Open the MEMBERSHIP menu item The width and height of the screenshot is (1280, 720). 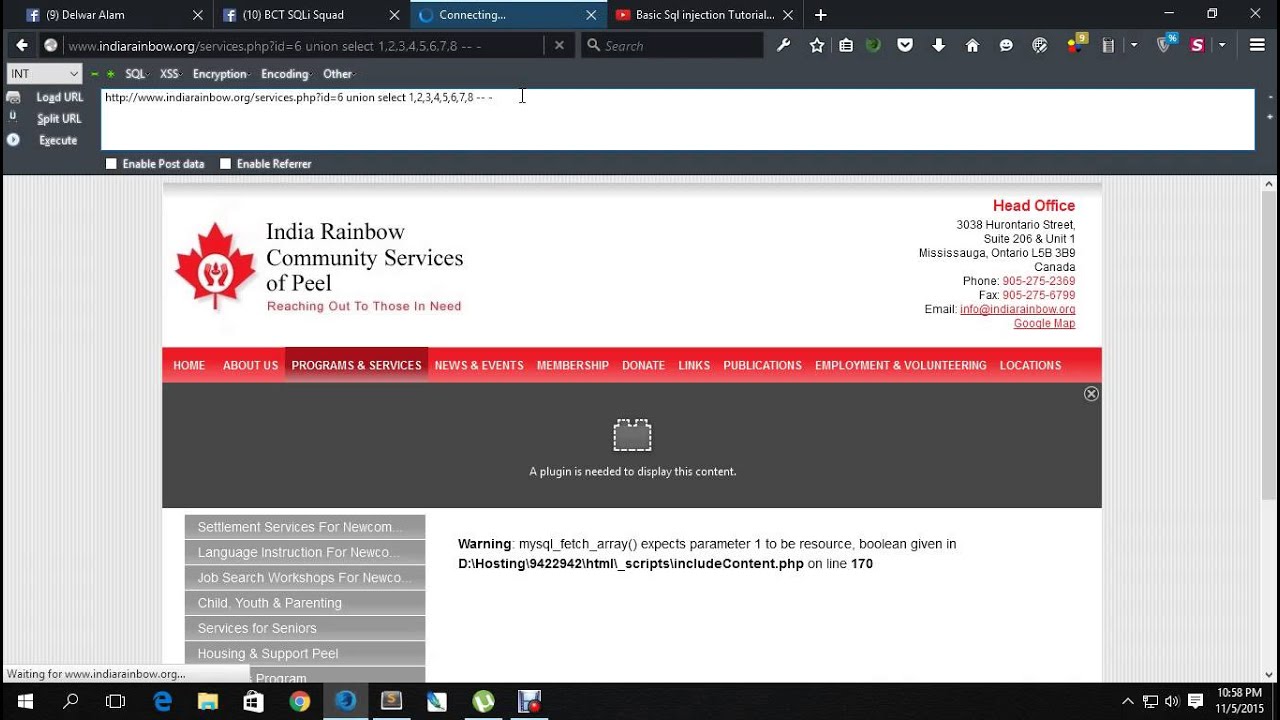573,365
